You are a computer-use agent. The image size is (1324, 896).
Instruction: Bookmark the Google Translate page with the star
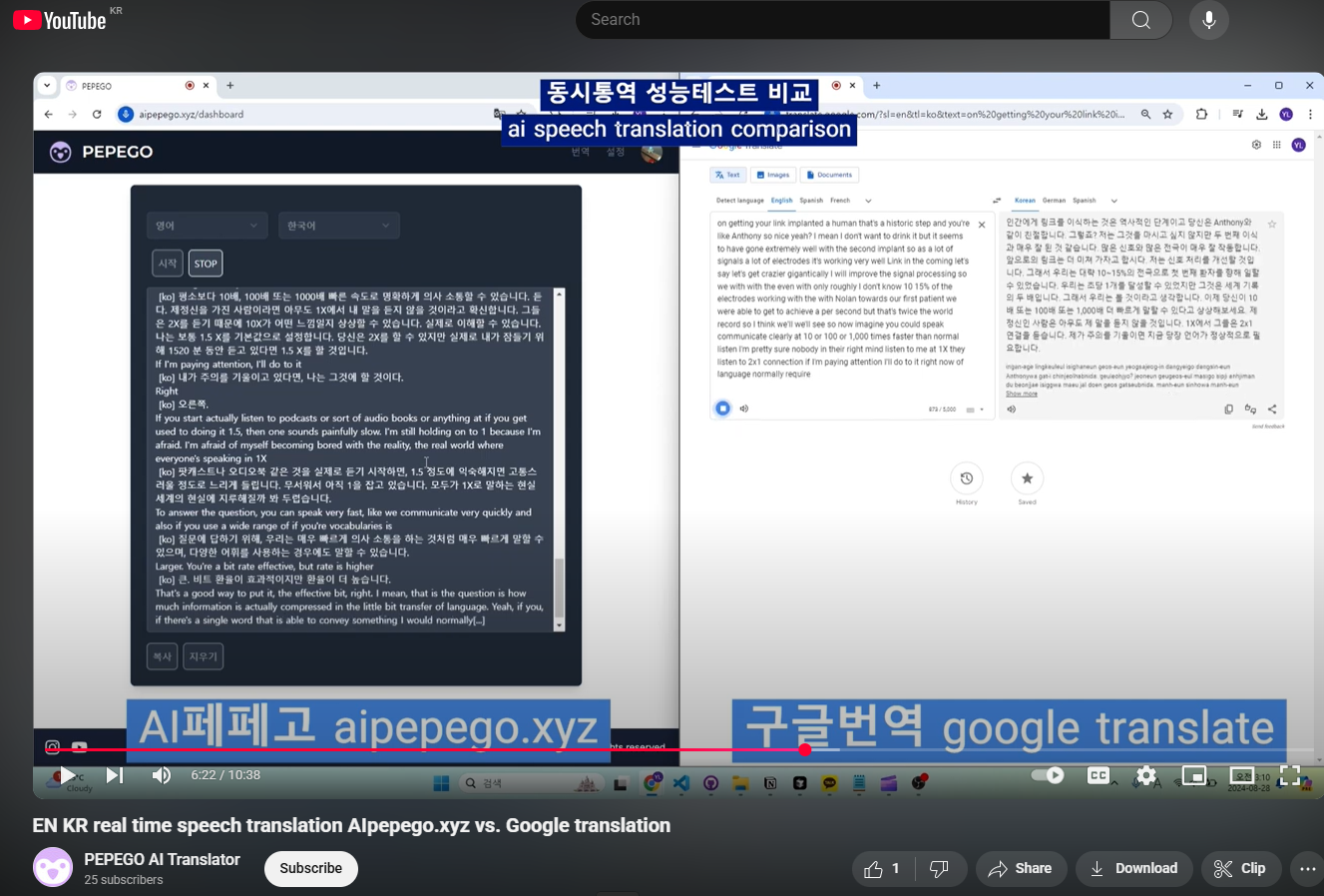coord(1167,115)
